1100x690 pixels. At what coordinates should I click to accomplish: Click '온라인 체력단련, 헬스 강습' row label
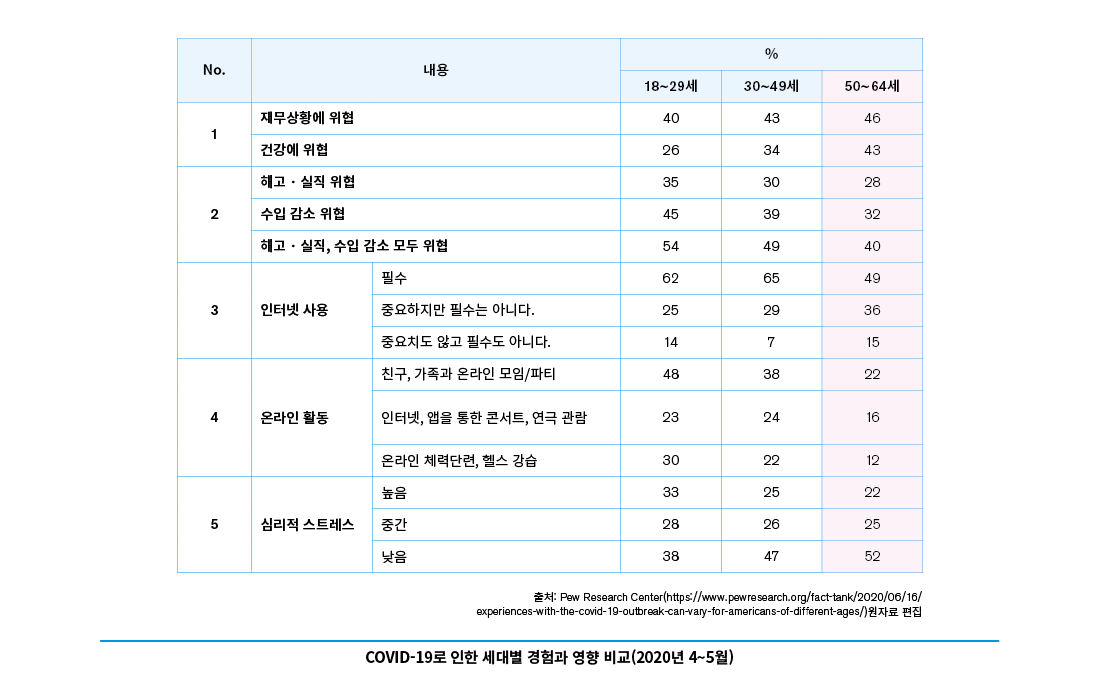tap(465, 460)
